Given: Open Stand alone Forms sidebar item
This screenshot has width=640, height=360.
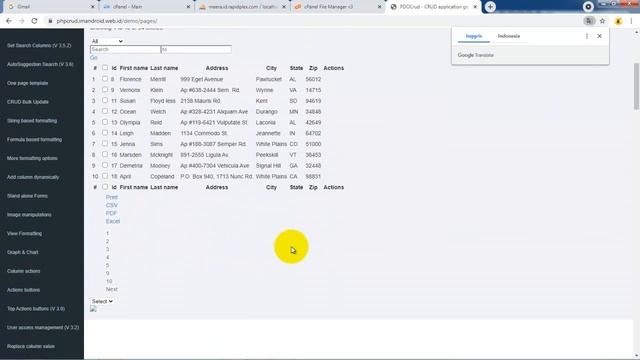Looking at the screenshot, I should pyautogui.click(x=27, y=196).
